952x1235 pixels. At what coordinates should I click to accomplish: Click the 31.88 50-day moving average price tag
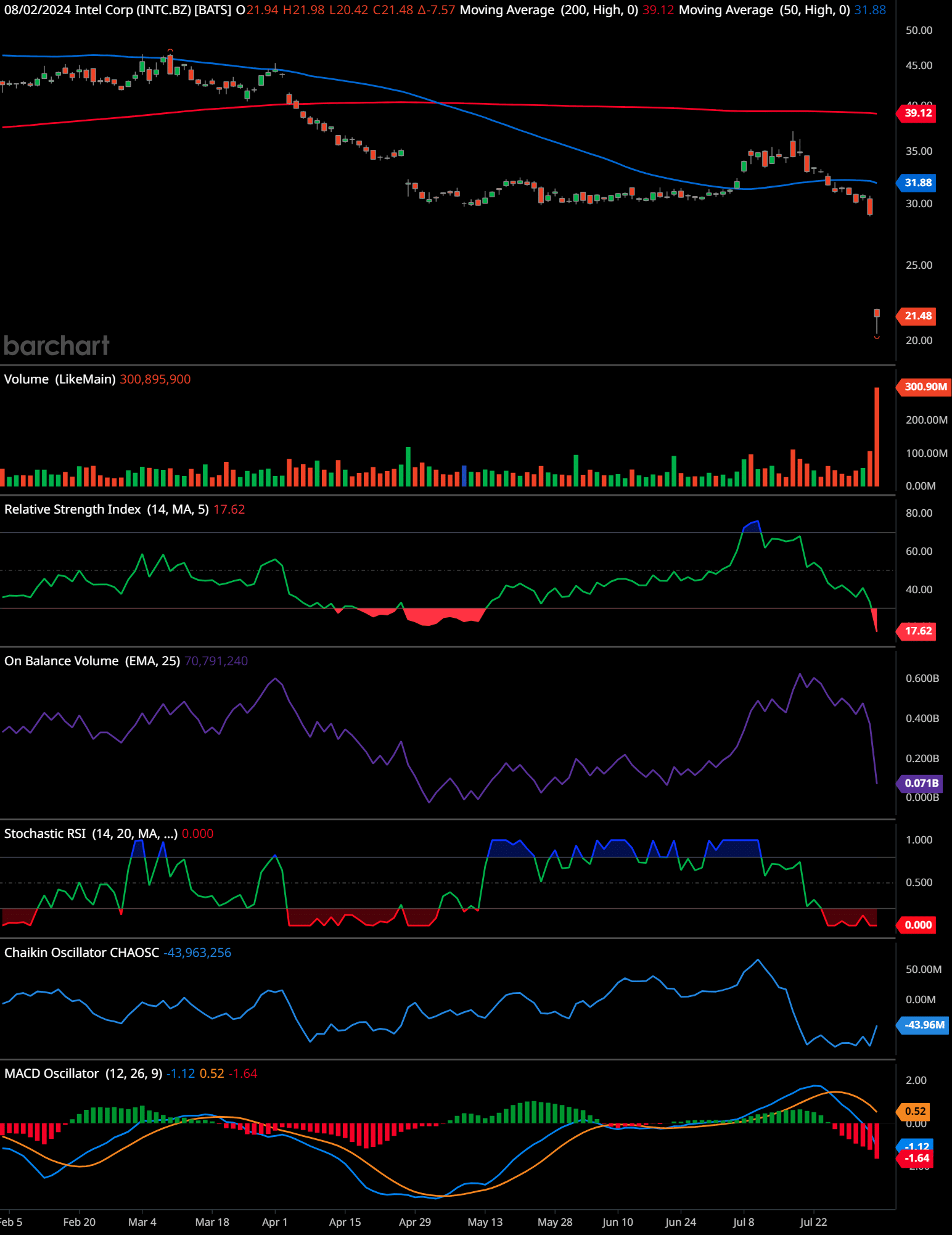(917, 183)
